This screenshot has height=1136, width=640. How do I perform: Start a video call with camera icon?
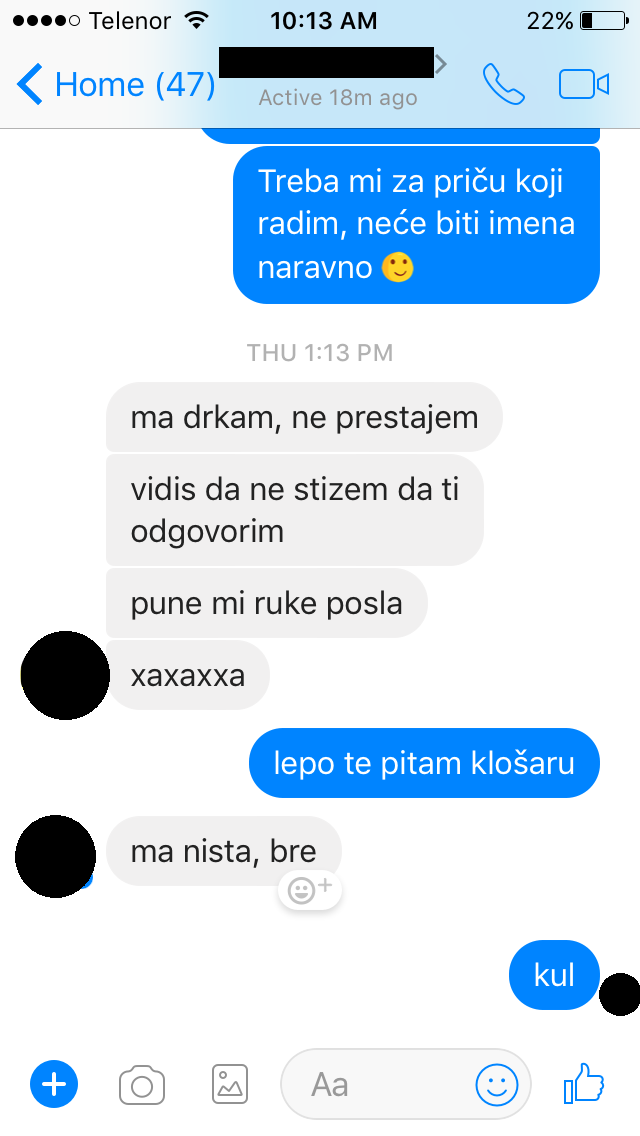click(x=583, y=84)
